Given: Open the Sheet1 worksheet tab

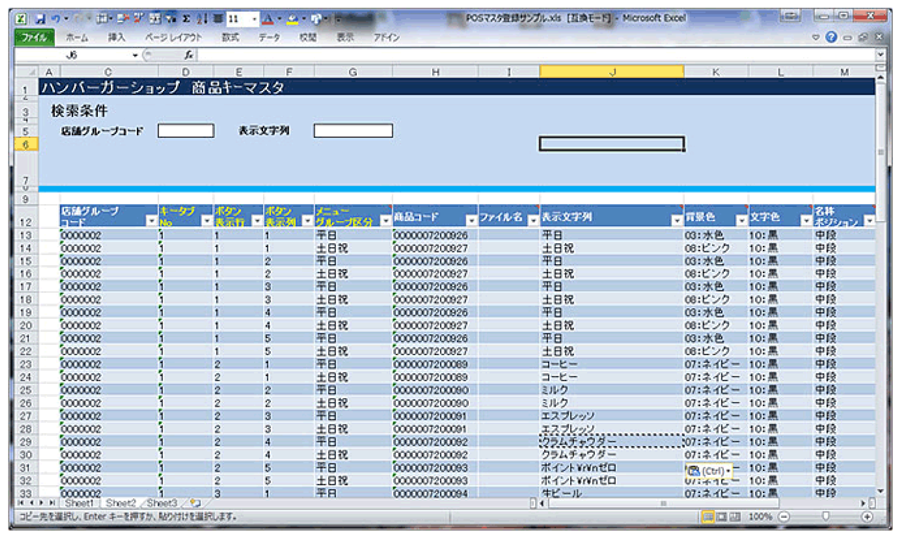Looking at the screenshot, I should pyautogui.click(x=84, y=503).
